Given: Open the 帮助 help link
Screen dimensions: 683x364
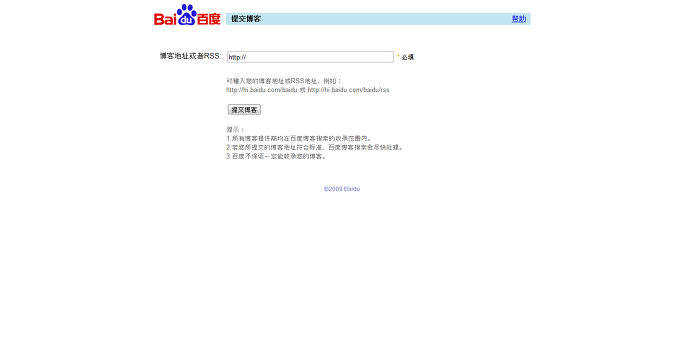Looking at the screenshot, I should click(518, 19).
